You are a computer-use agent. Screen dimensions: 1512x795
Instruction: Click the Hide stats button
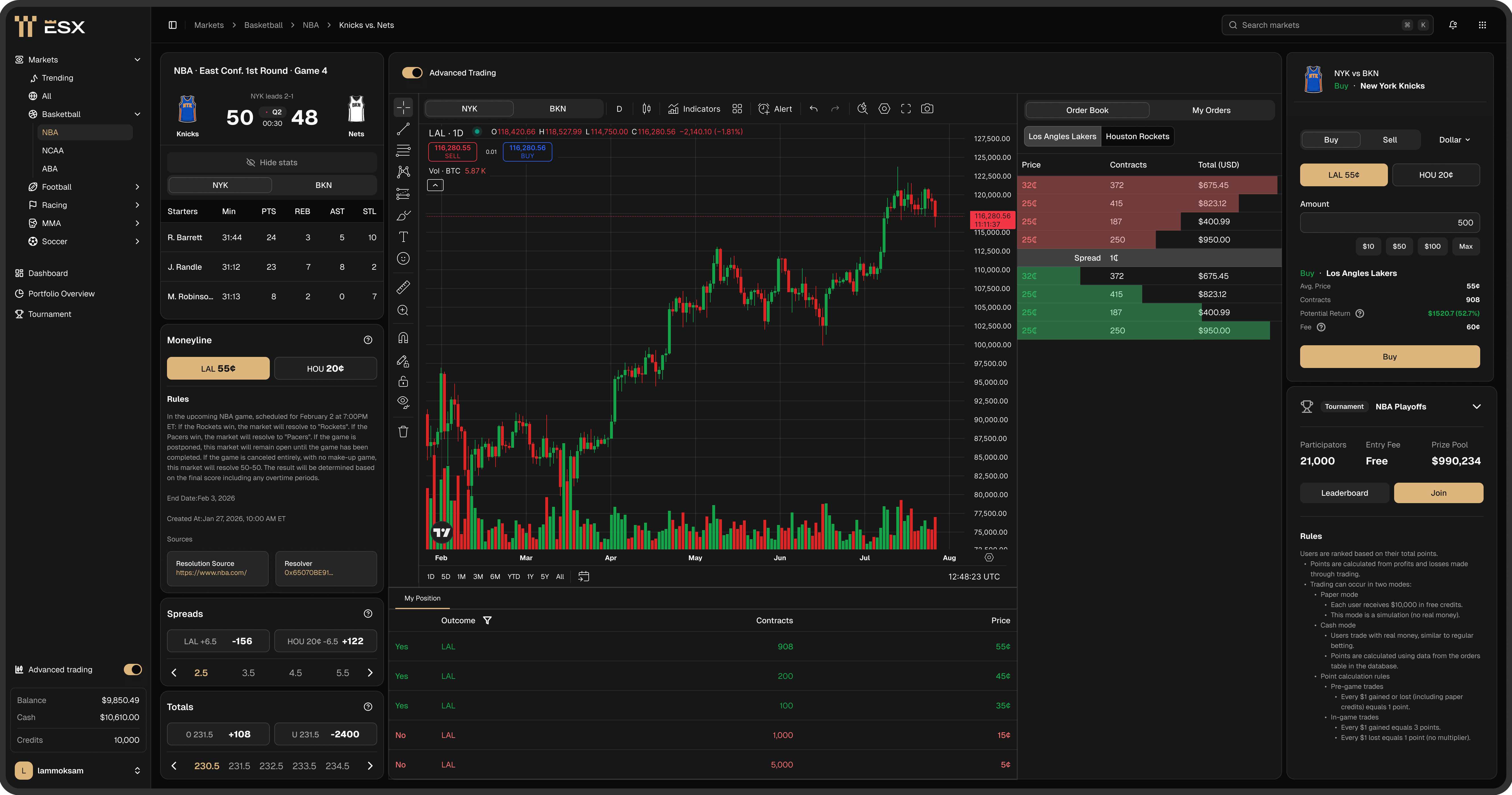pos(272,162)
